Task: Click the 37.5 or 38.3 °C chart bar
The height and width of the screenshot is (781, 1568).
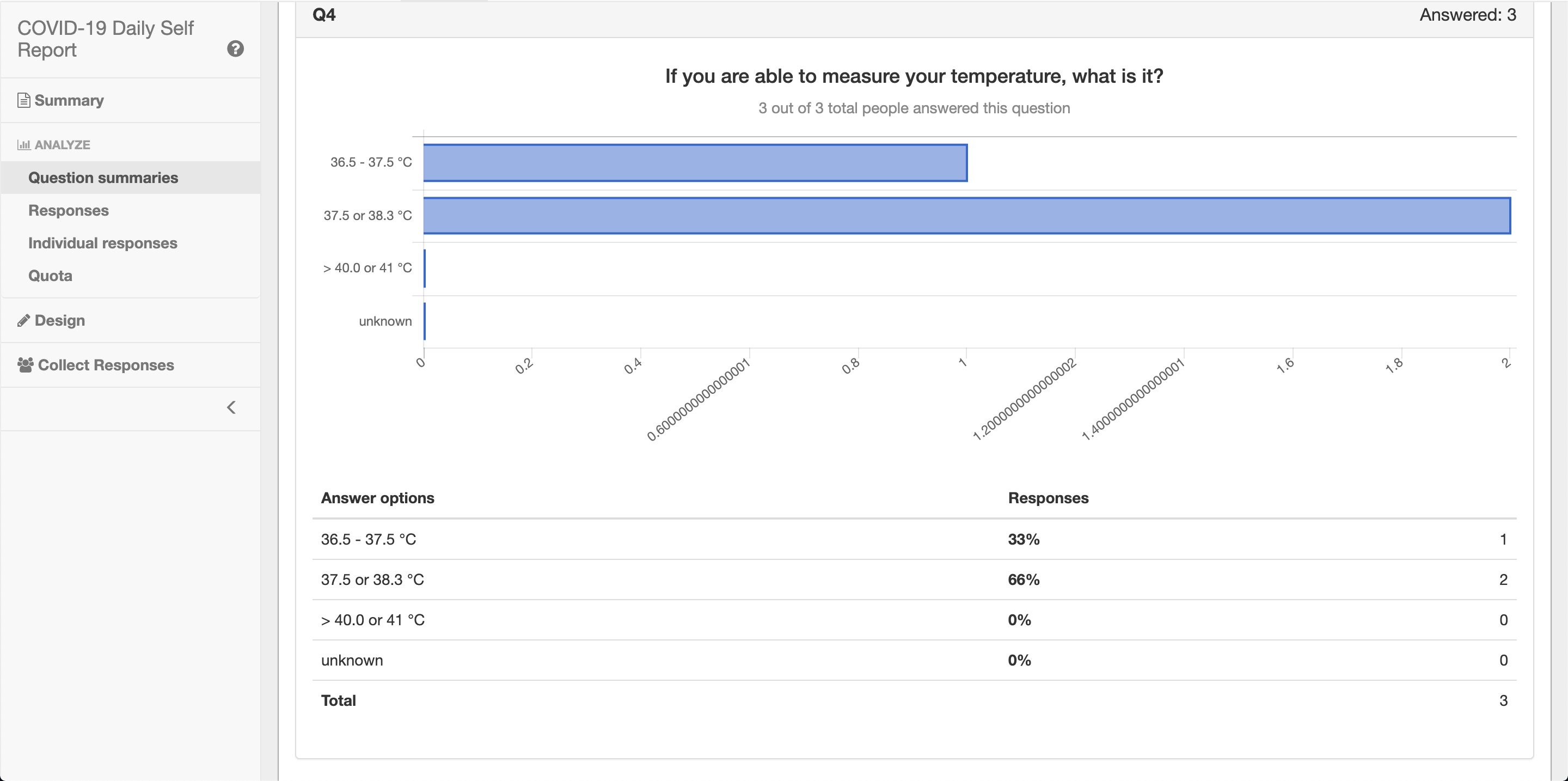Action: [966, 216]
